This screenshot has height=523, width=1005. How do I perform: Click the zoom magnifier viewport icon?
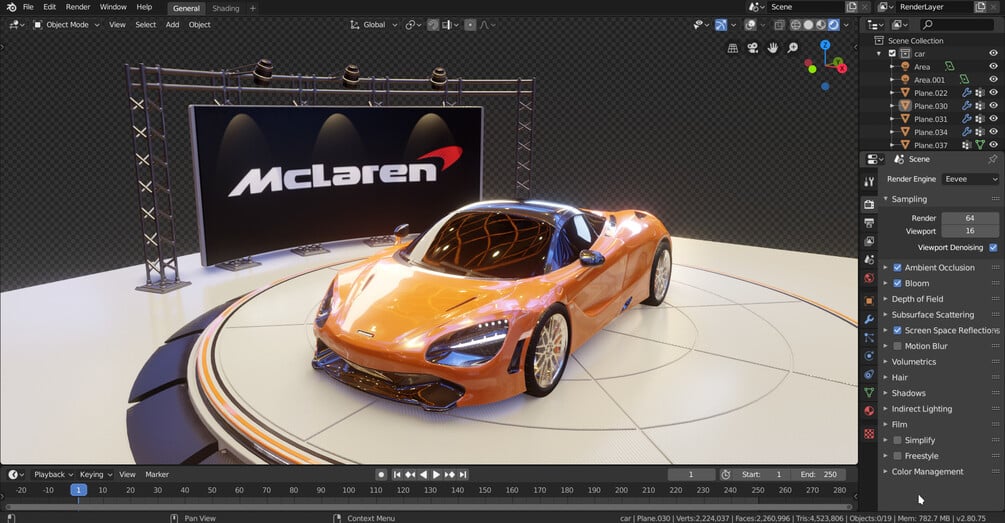pos(793,48)
